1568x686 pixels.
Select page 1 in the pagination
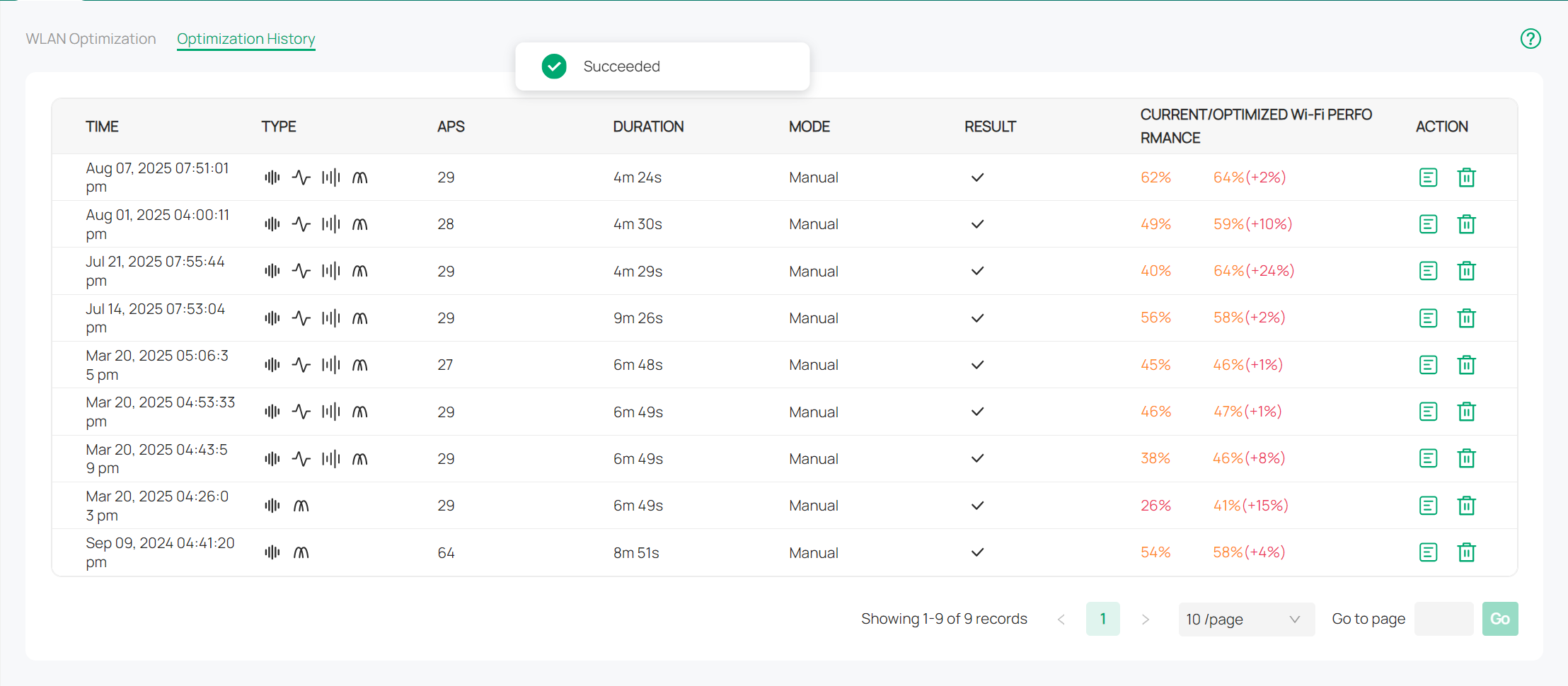tap(1103, 619)
